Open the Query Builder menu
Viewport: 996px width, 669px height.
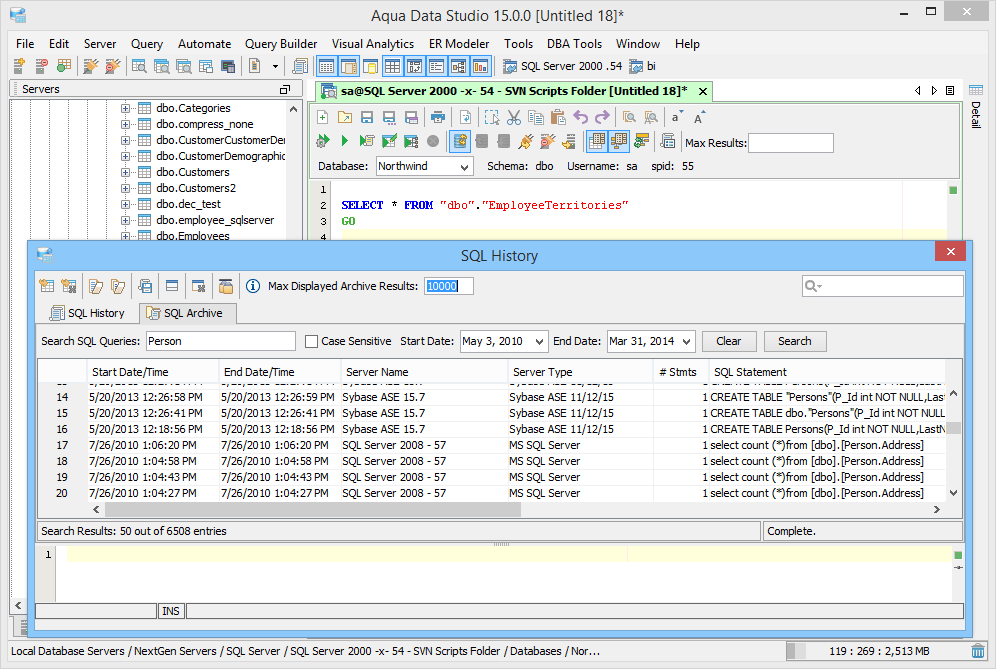[281, 44]
